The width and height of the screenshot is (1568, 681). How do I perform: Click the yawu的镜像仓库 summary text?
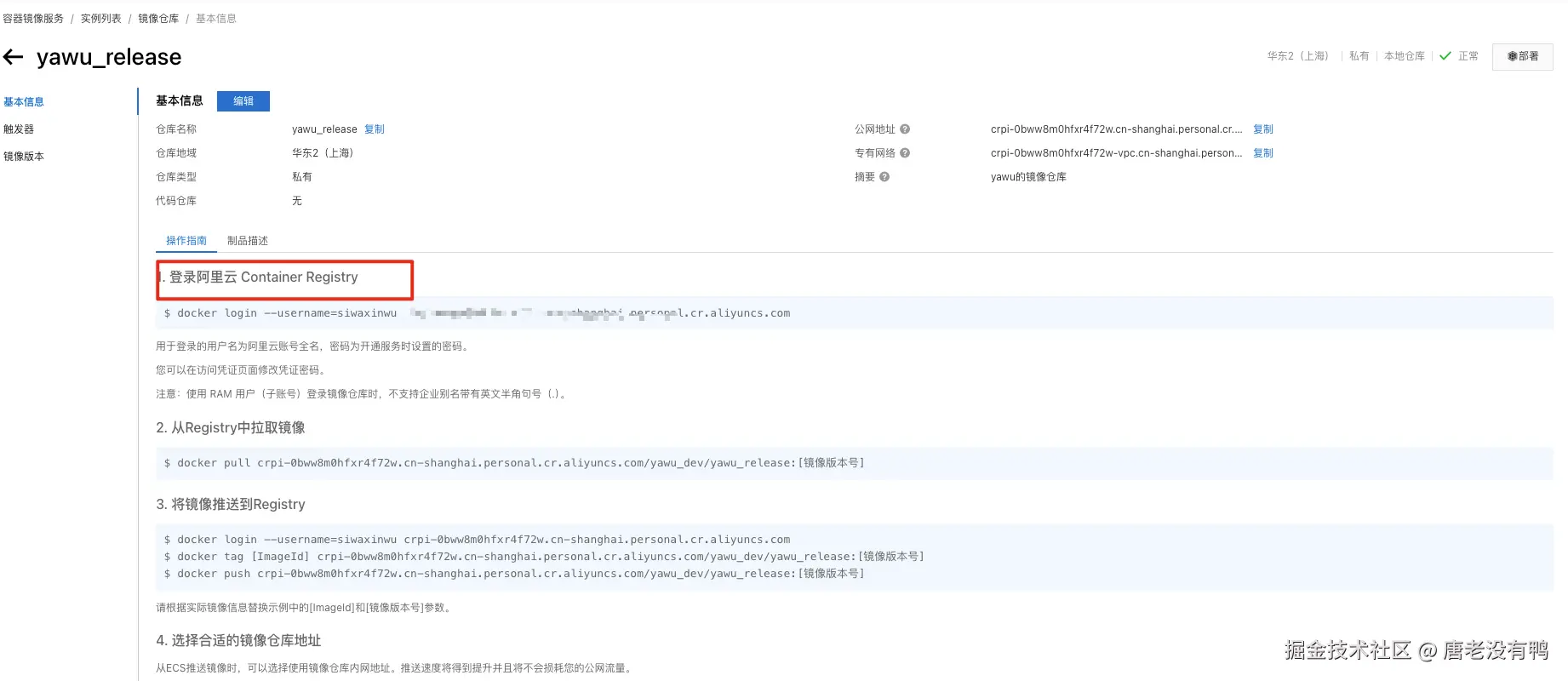coord(1028,177)
